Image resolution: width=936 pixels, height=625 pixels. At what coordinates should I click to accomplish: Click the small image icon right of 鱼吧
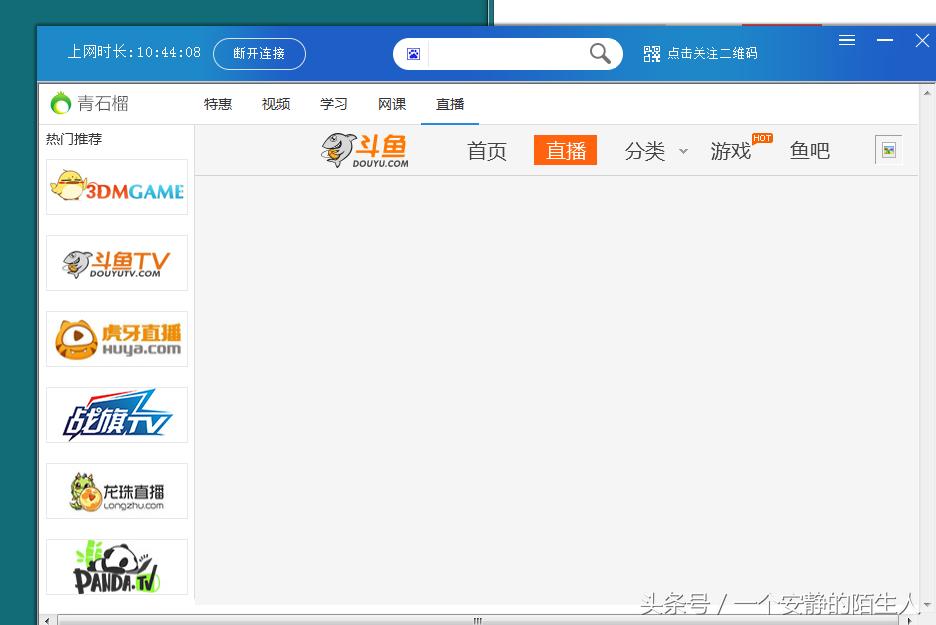[888, 149]
